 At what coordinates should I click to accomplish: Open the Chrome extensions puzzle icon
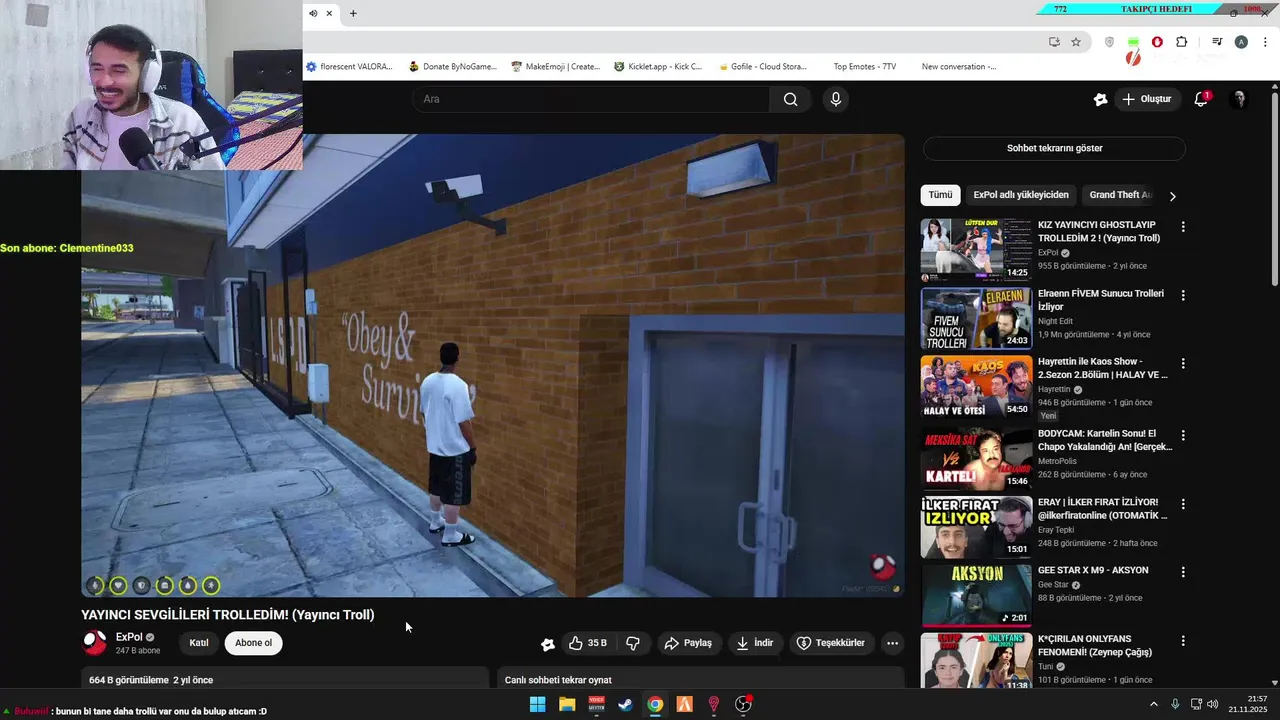click(1181, 42)
